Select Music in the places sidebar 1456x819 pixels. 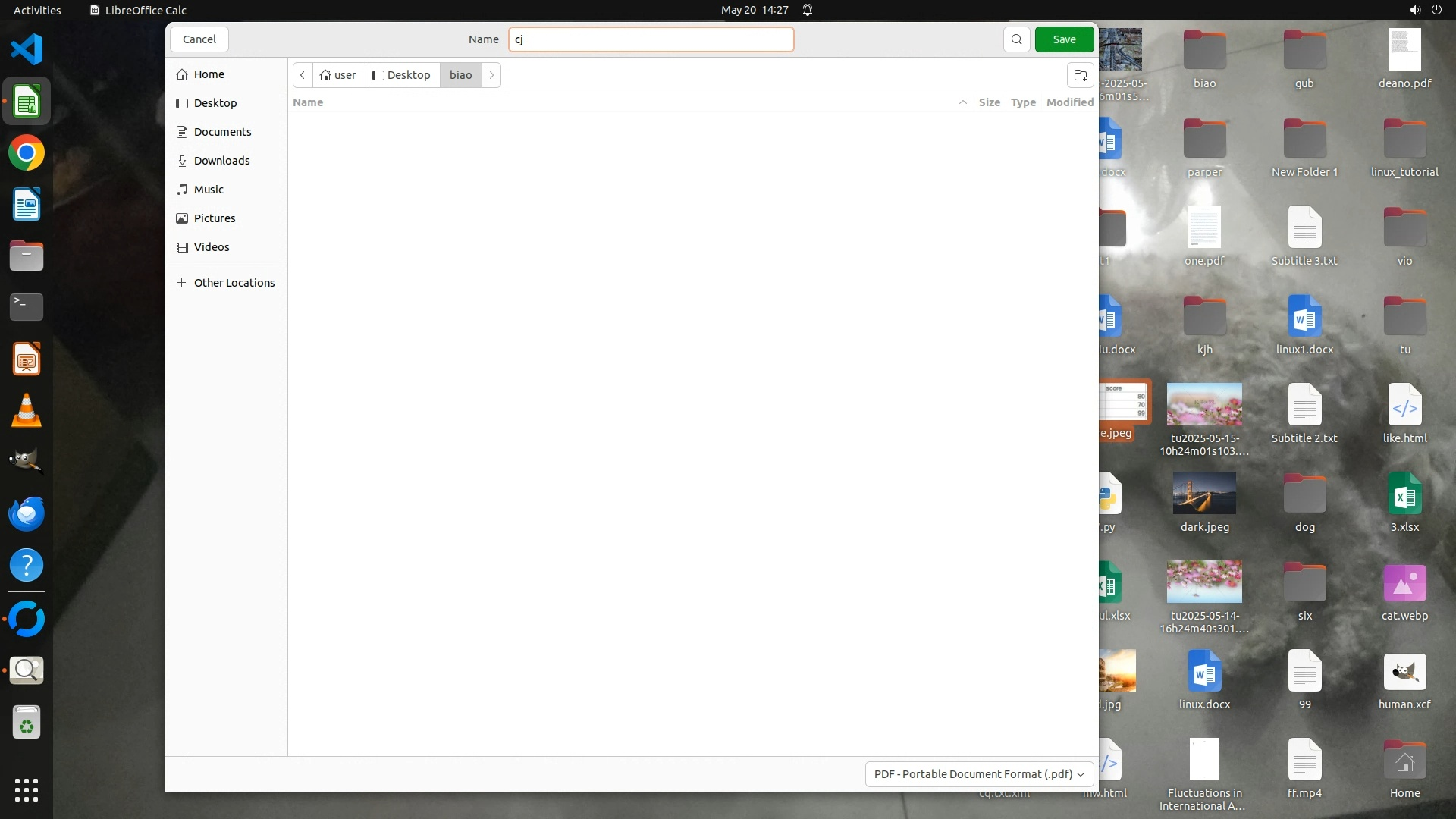tap(209, 190)
